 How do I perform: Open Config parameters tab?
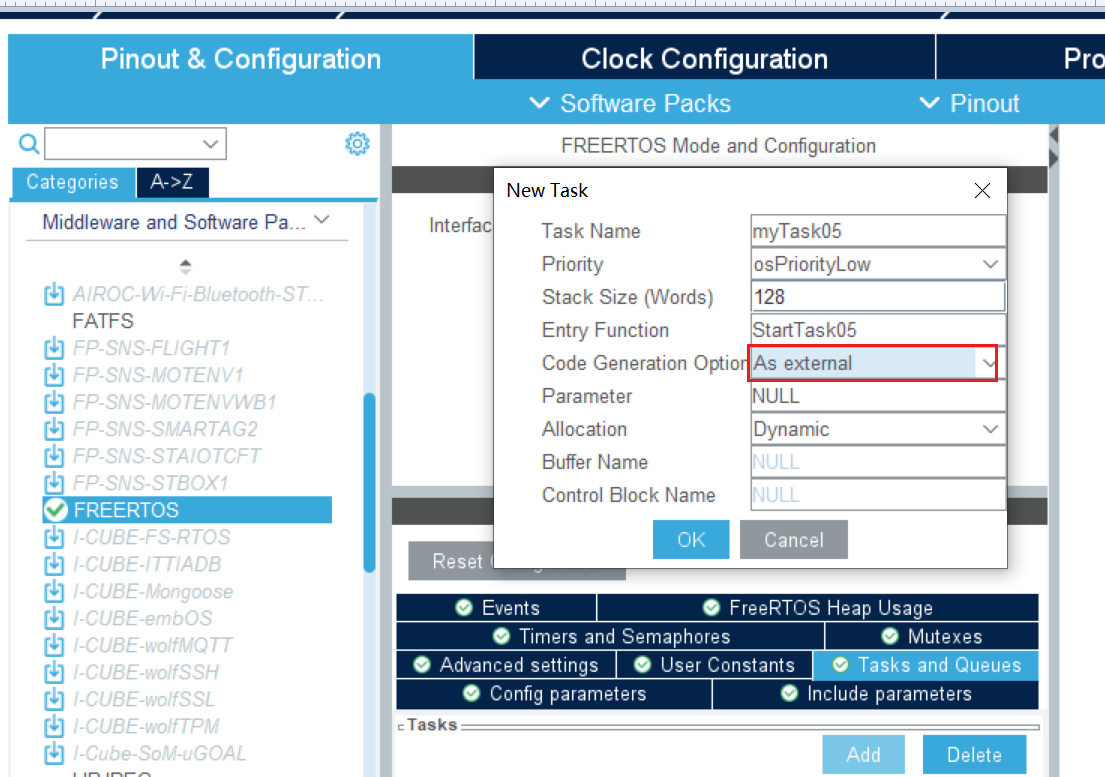click(554, 694)
